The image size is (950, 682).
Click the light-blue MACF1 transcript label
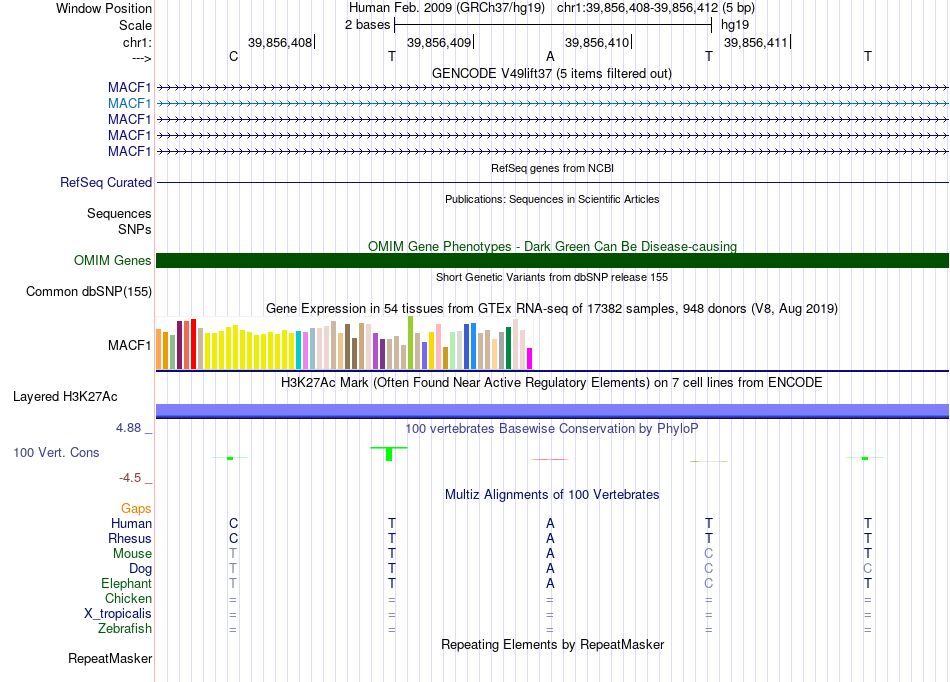[129, 104]
